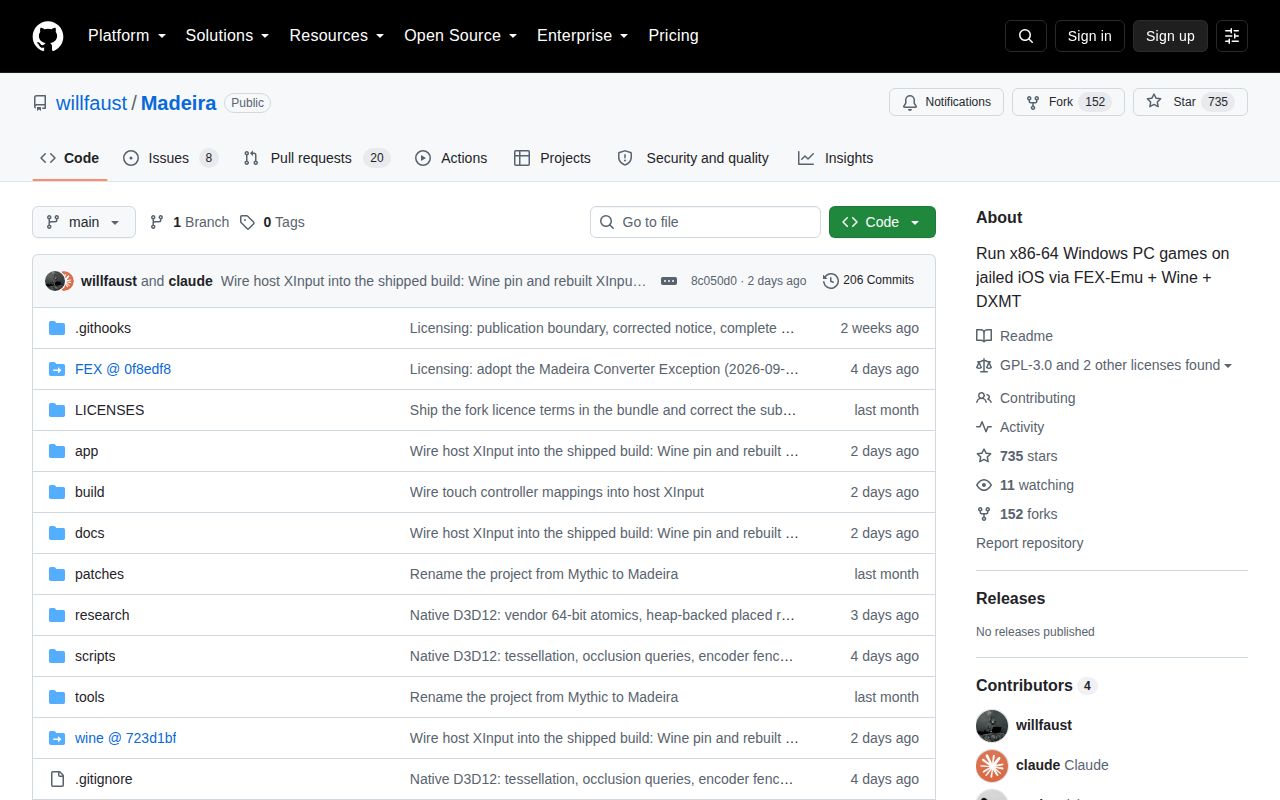Click the wine submodule folder icon
Screen dimensions: 1280x800
point(57,738)
